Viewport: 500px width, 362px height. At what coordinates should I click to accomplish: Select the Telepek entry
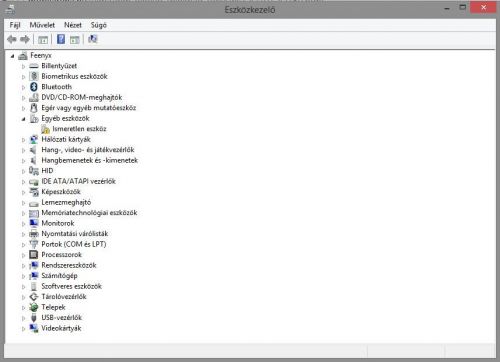53,307
